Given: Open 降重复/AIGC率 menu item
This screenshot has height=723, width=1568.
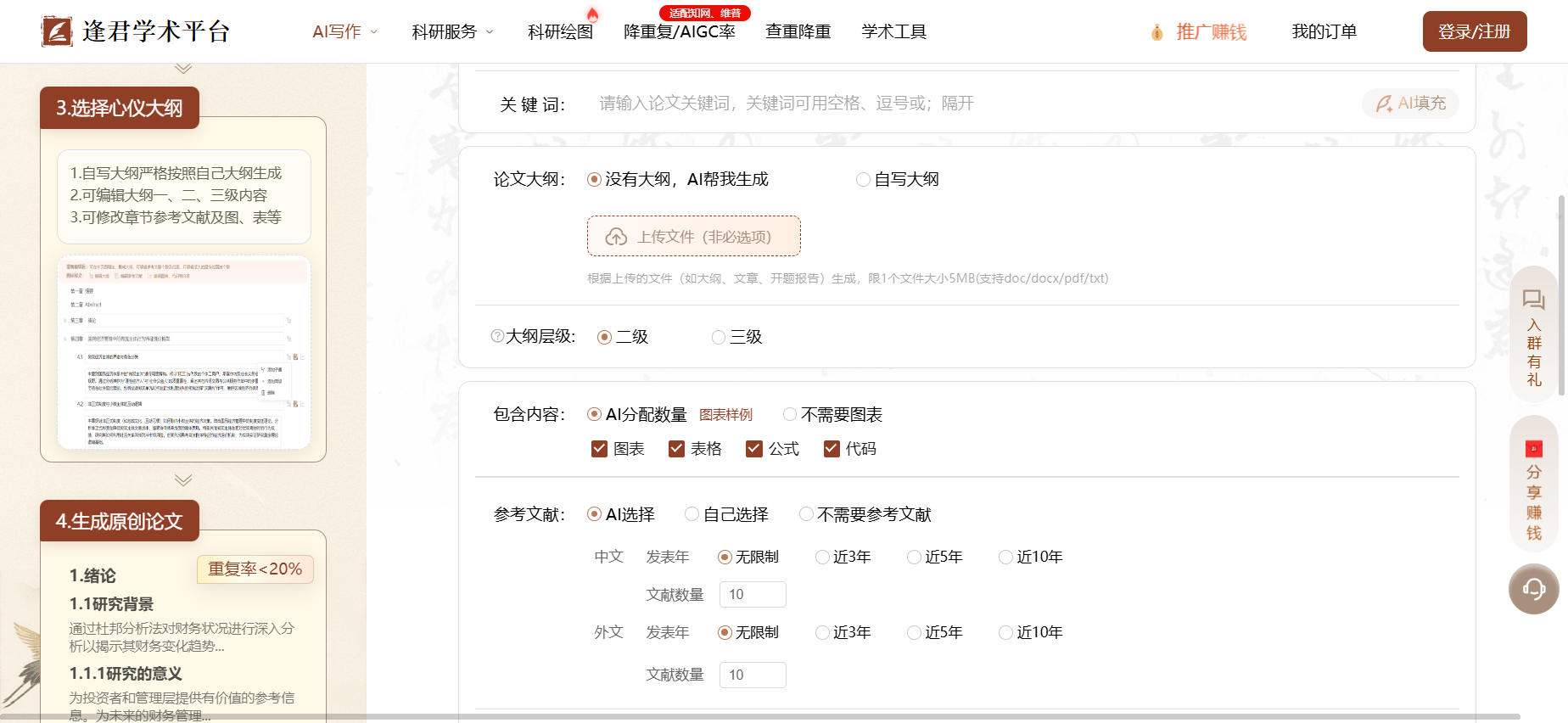Looking at the screenshot, I should pyautogui.click(x=680, y=32).
